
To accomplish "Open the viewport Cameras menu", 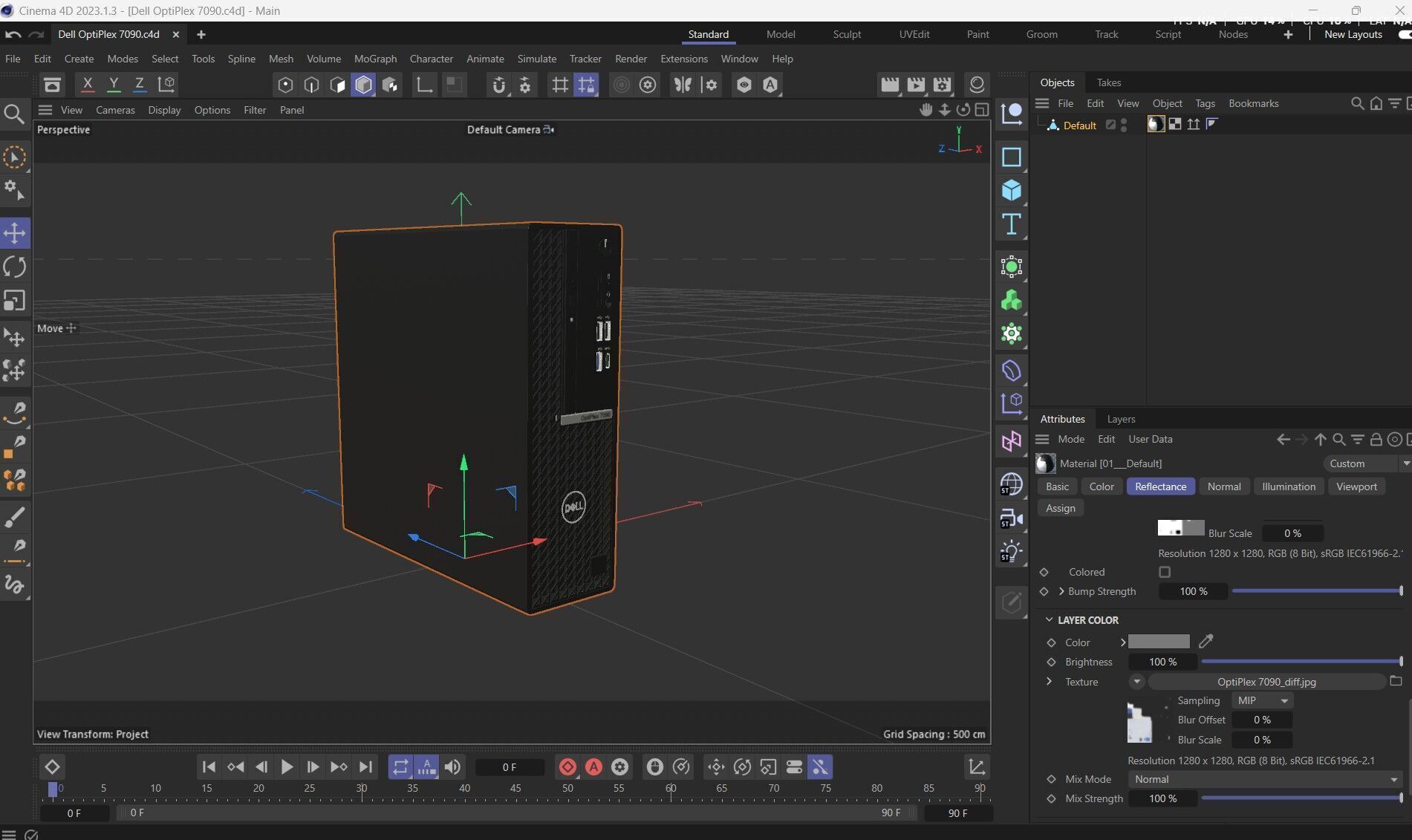I will 115,110.
